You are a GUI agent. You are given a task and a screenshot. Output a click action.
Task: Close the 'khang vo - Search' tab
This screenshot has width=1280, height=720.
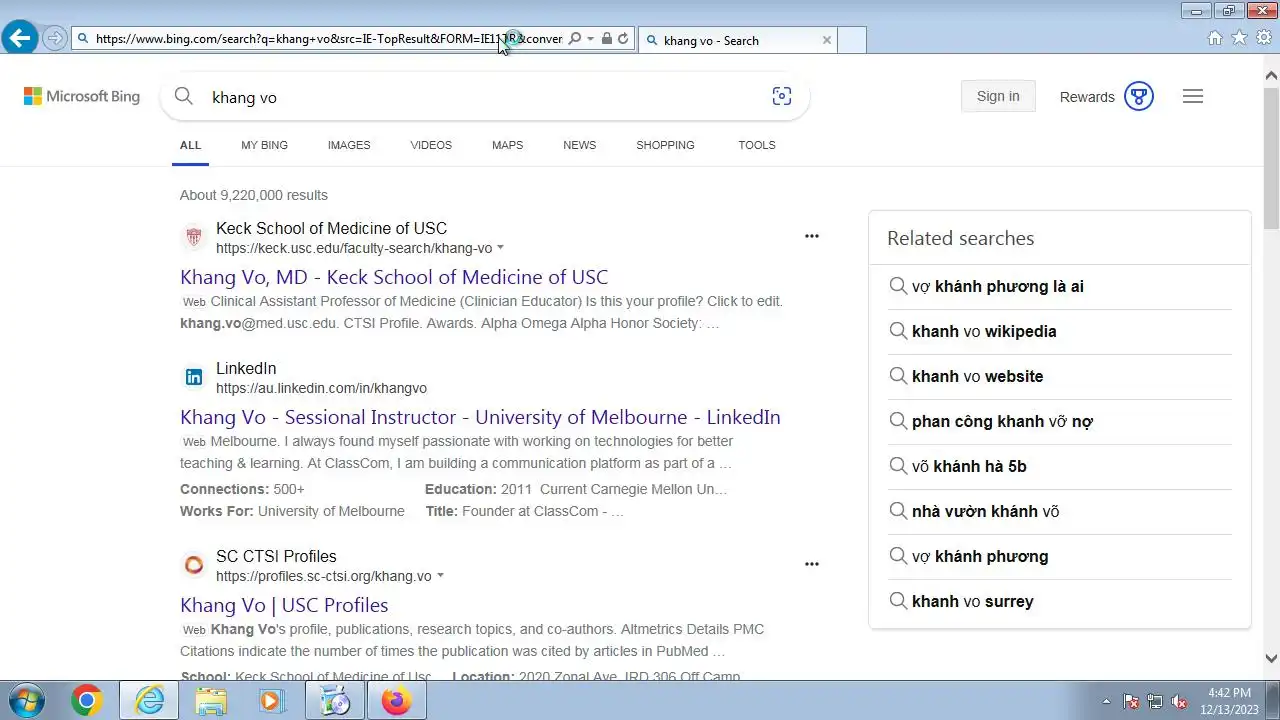(x=826, y=40)
